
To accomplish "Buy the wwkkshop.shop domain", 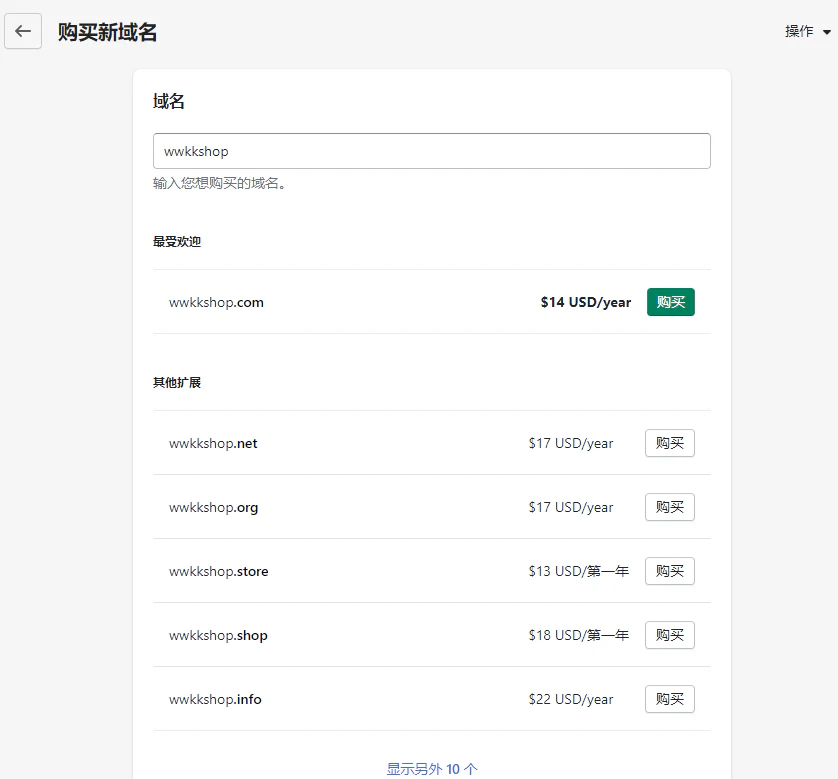I will (669, 635).
